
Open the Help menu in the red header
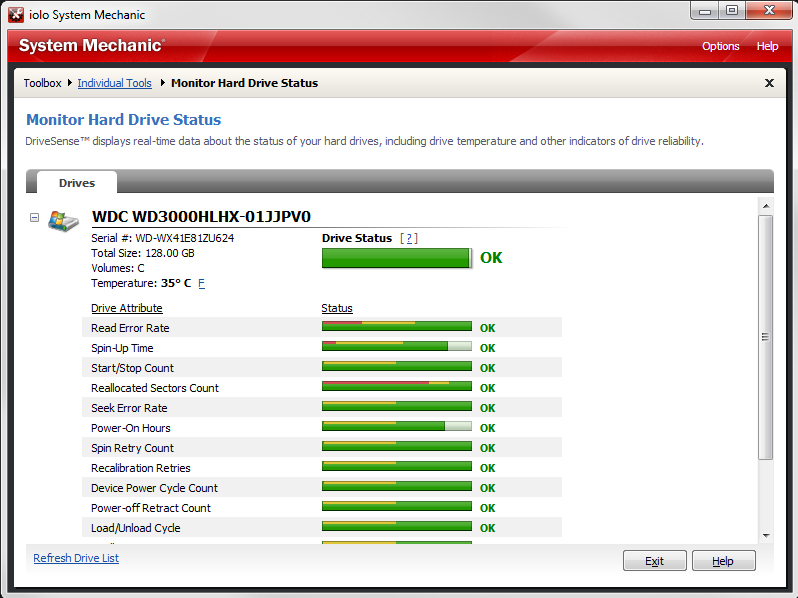tap(767, 46)
